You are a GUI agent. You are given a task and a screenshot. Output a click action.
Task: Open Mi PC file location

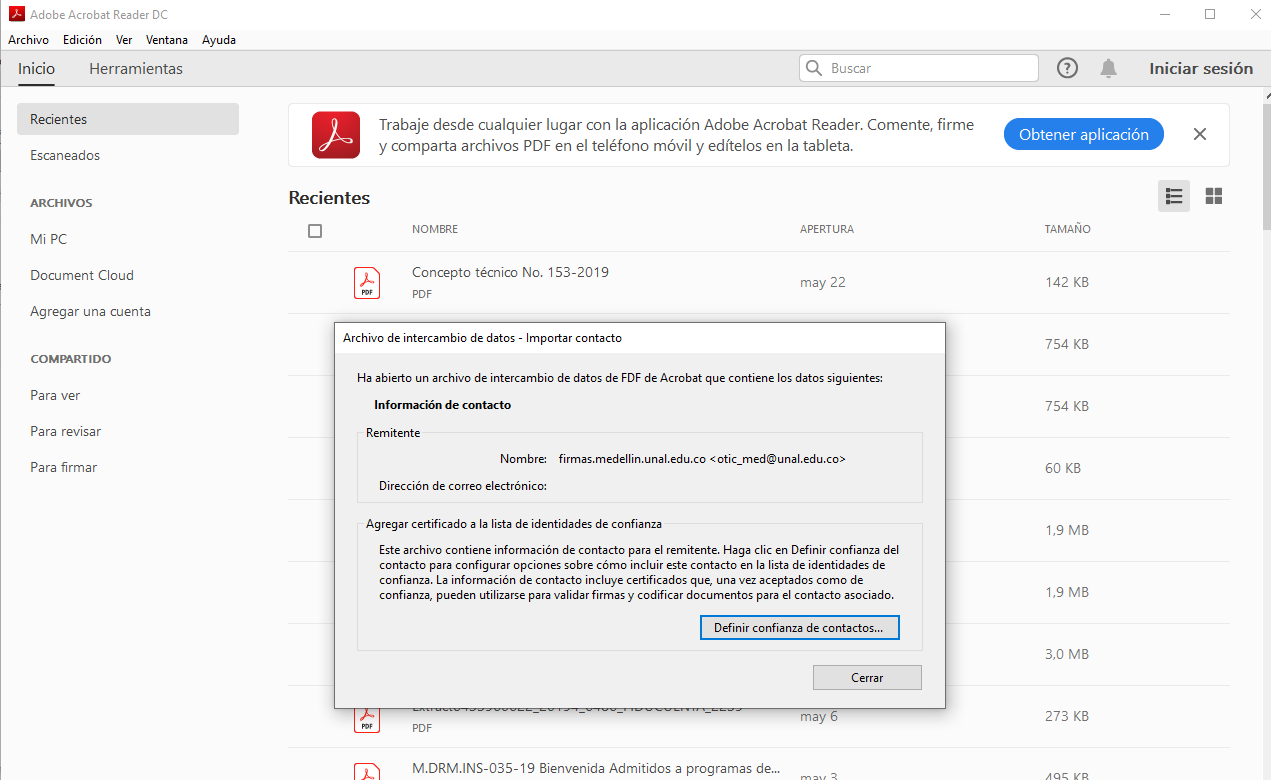[48, 239]
